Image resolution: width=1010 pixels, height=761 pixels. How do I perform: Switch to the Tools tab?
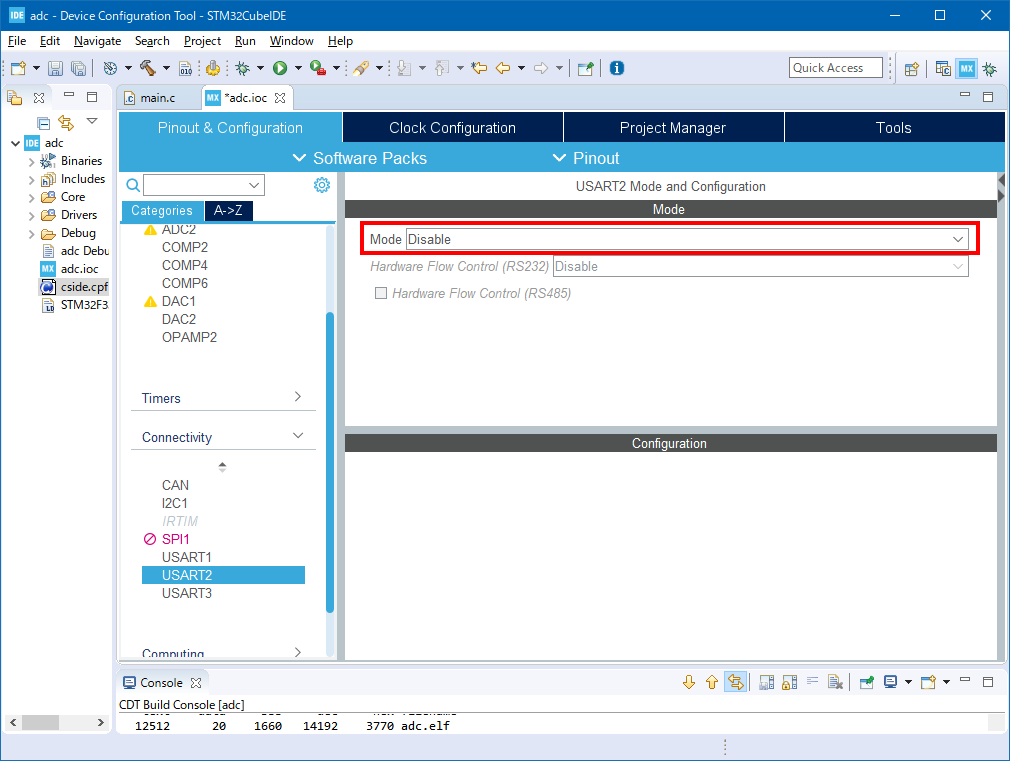[894, 128]
